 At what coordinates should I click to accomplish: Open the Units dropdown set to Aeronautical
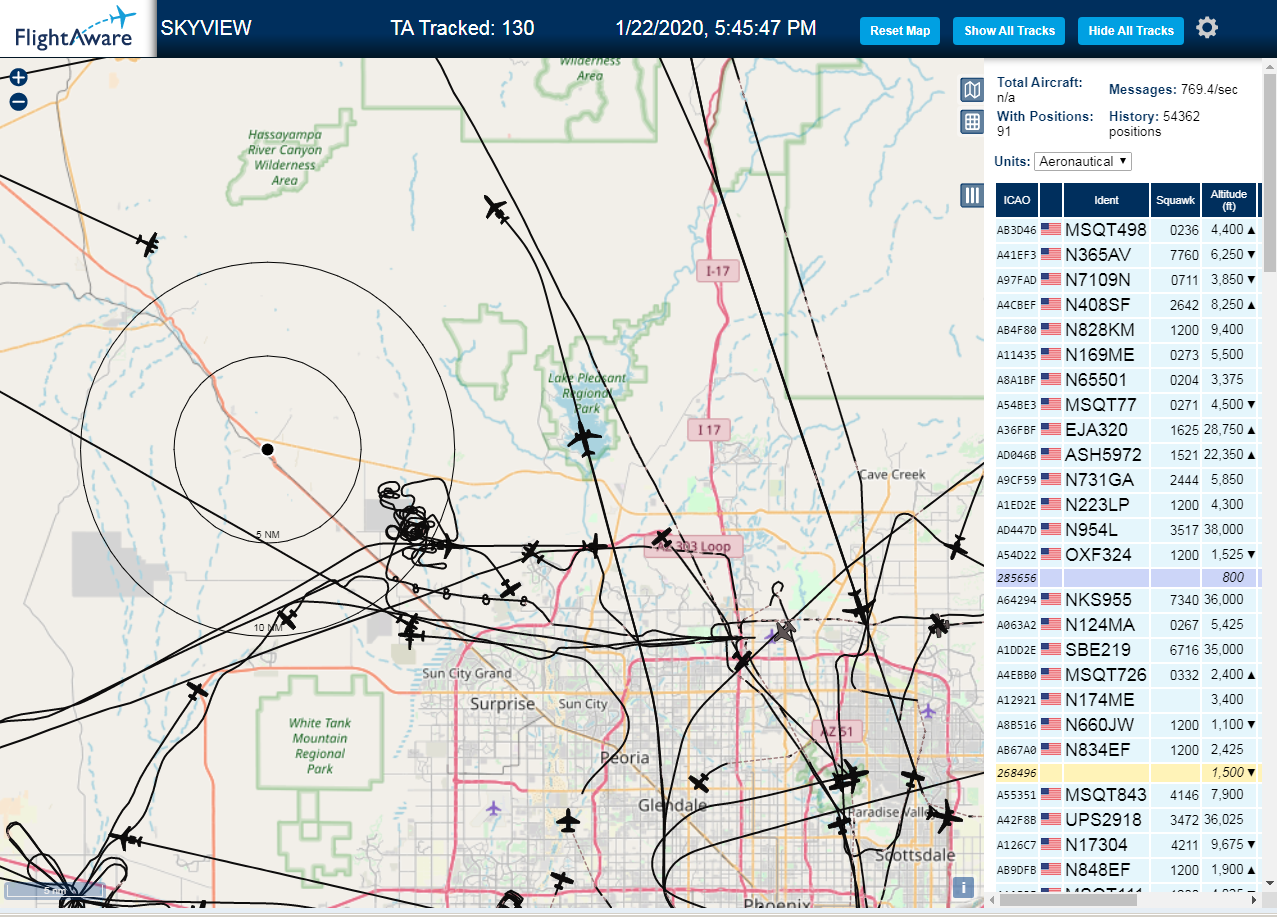[x=1083, y=161]
